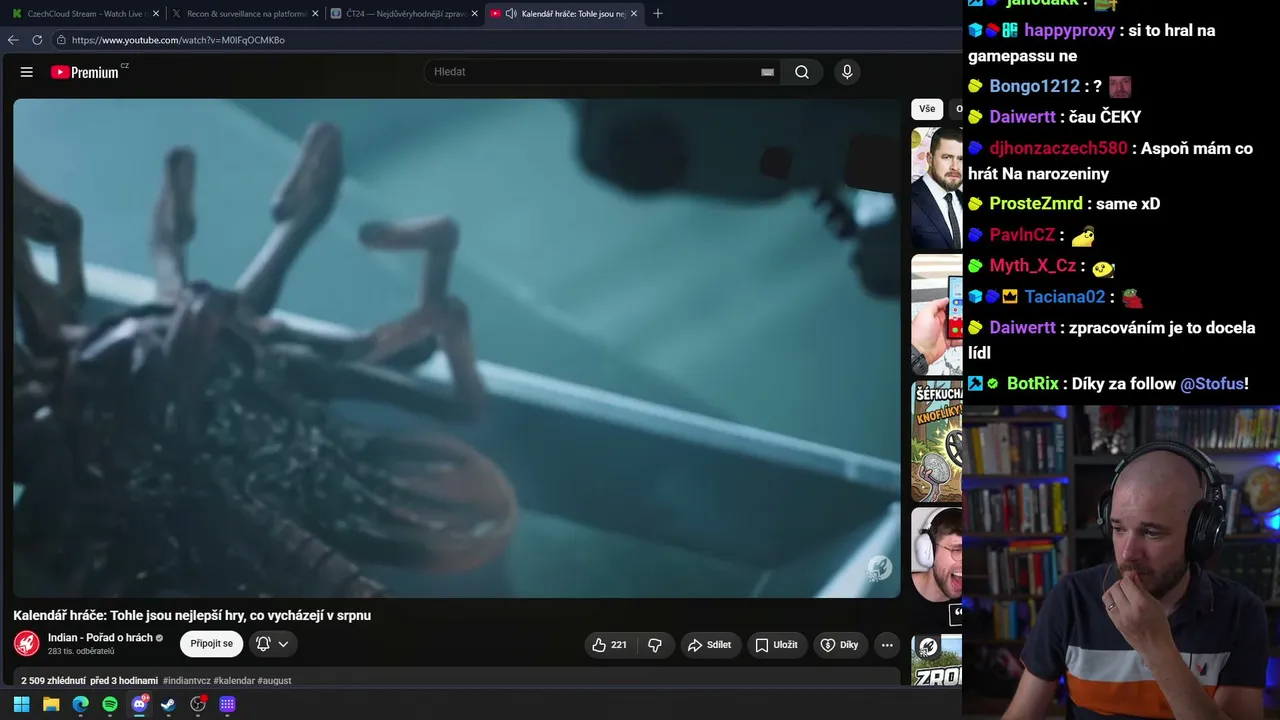This screenshot has width=1280, height=720.
Task: Select the YouTube URL in the address bar
Action: tap(178, 40)
